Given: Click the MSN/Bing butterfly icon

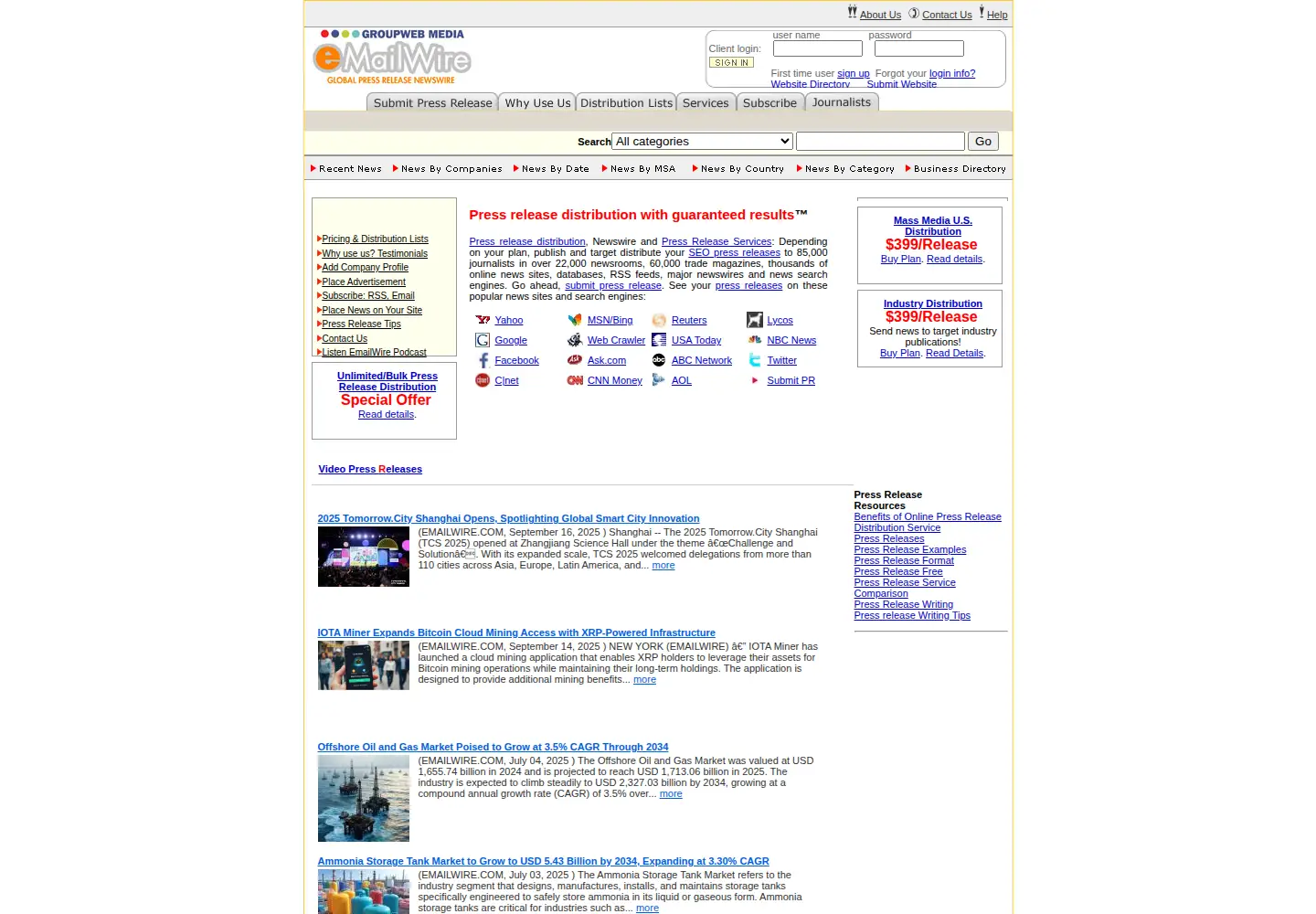Looking at the screenshot, I should coord(575,320).
